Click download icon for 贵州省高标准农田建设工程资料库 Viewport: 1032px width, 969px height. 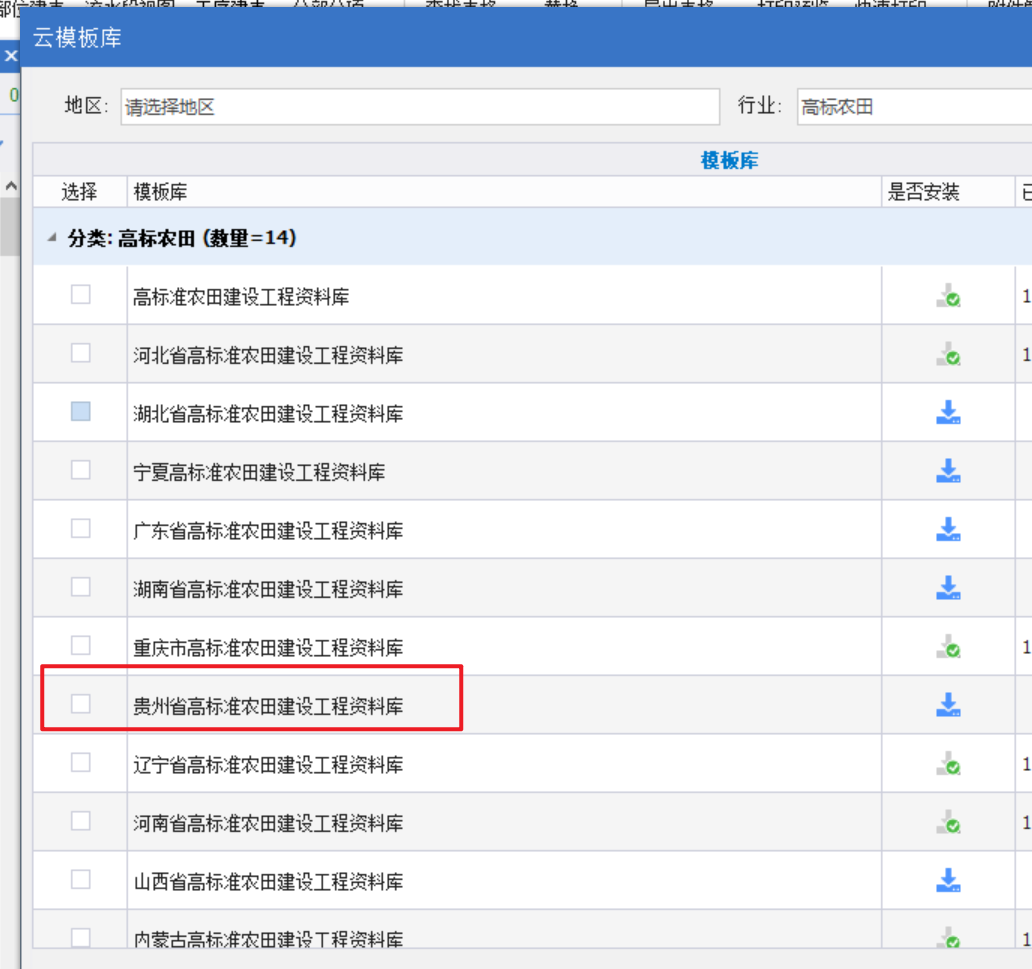(x=948, y=706)
